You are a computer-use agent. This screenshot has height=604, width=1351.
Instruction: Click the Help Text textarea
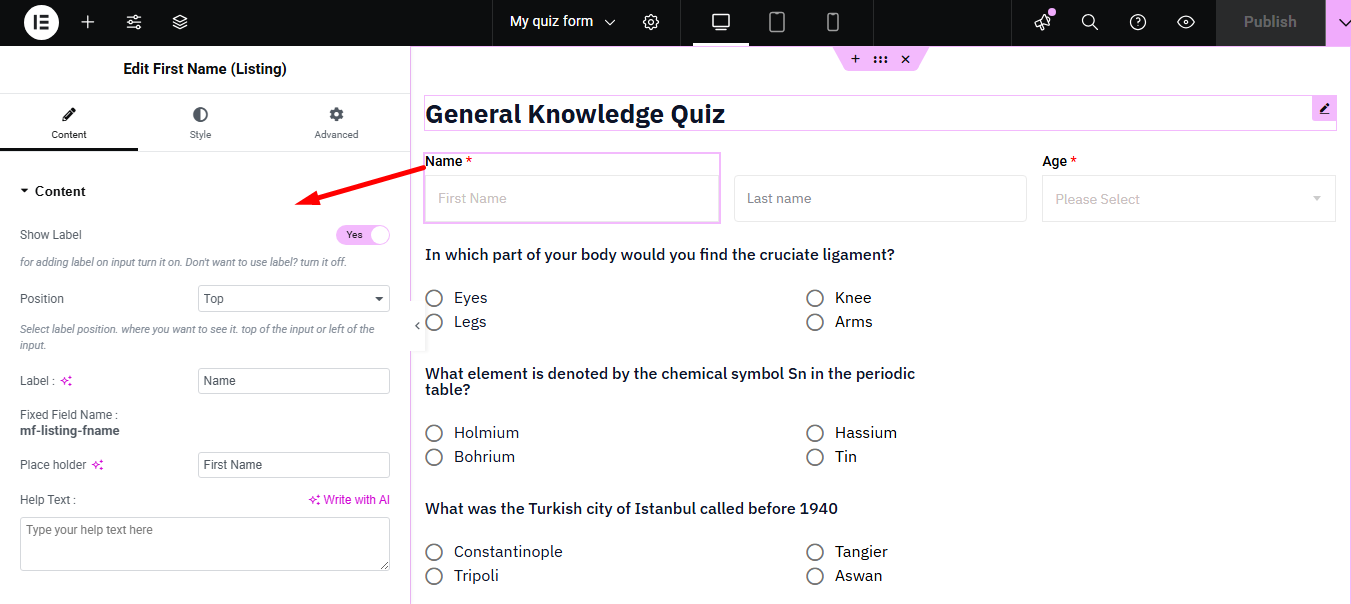[x=204, y=544]
